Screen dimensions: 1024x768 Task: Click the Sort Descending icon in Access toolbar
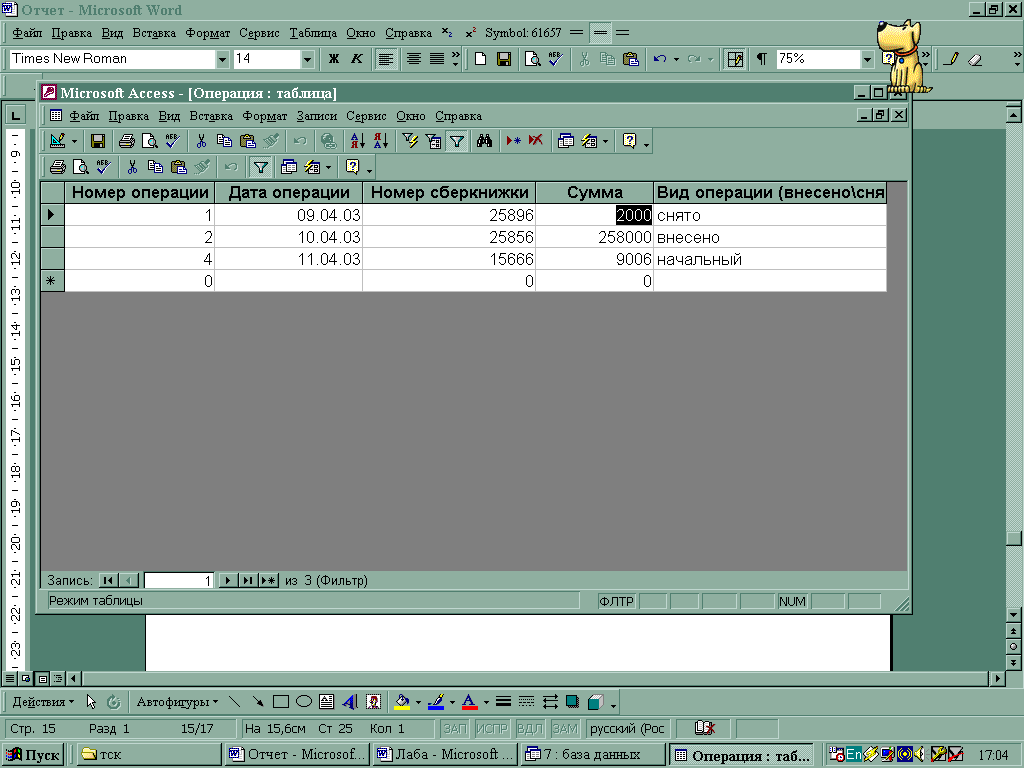[380, 141]
